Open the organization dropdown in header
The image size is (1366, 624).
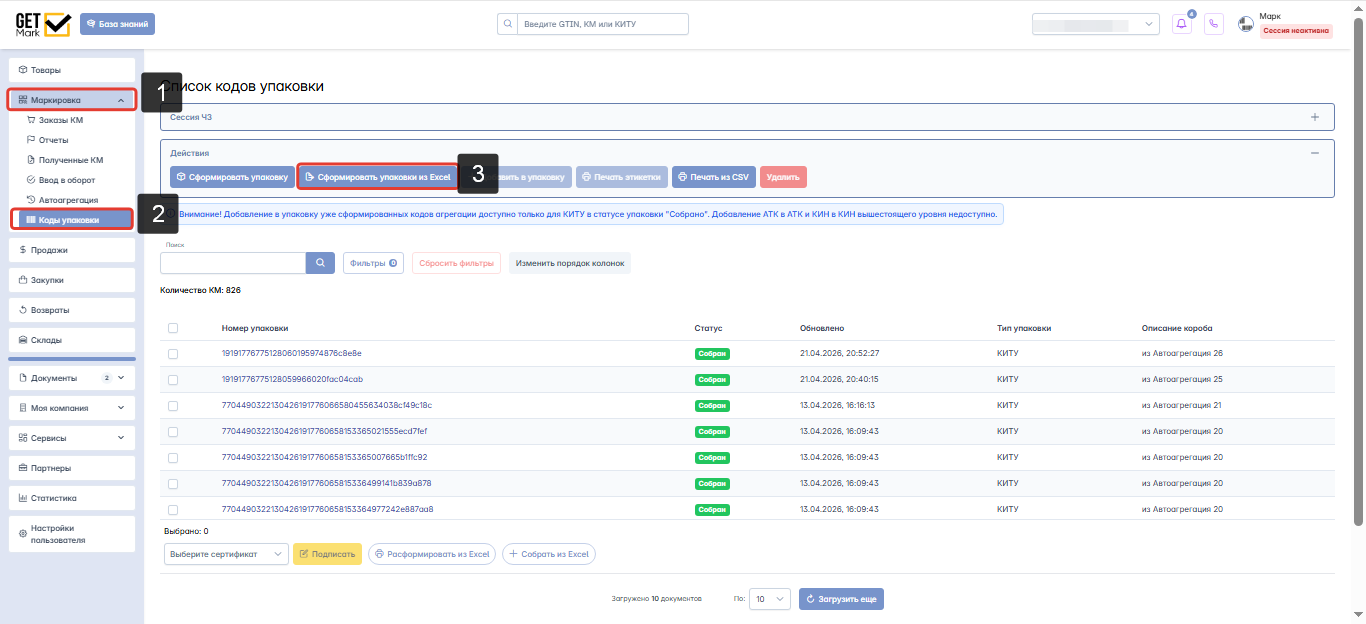coord(1095,24)
